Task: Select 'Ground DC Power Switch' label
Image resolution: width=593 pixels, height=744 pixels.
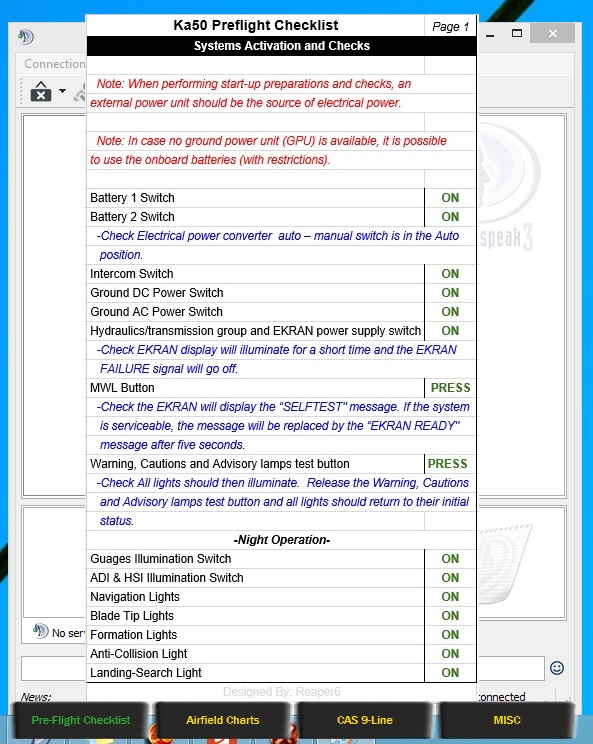Action: pos(157,293)
